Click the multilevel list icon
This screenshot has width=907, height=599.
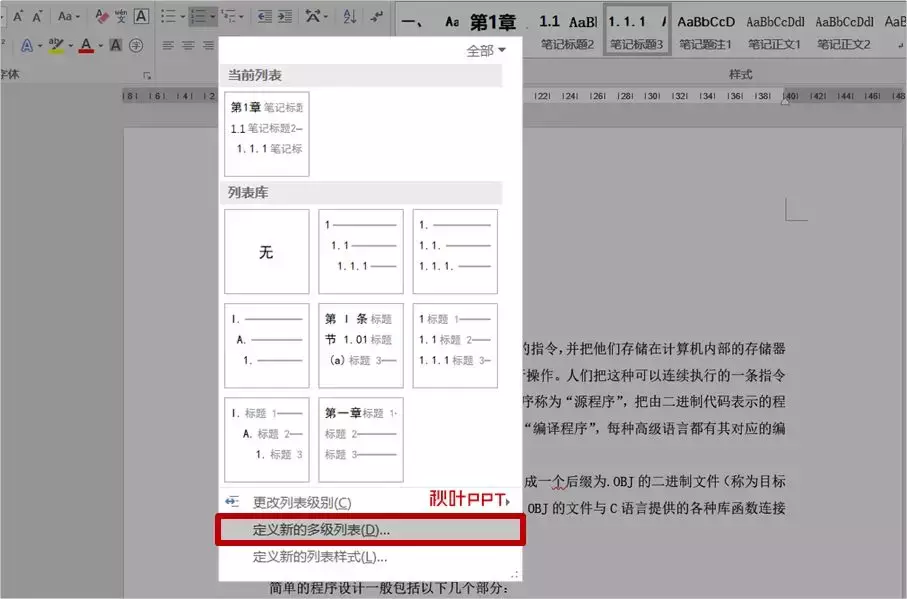click(x=229, y=16)
